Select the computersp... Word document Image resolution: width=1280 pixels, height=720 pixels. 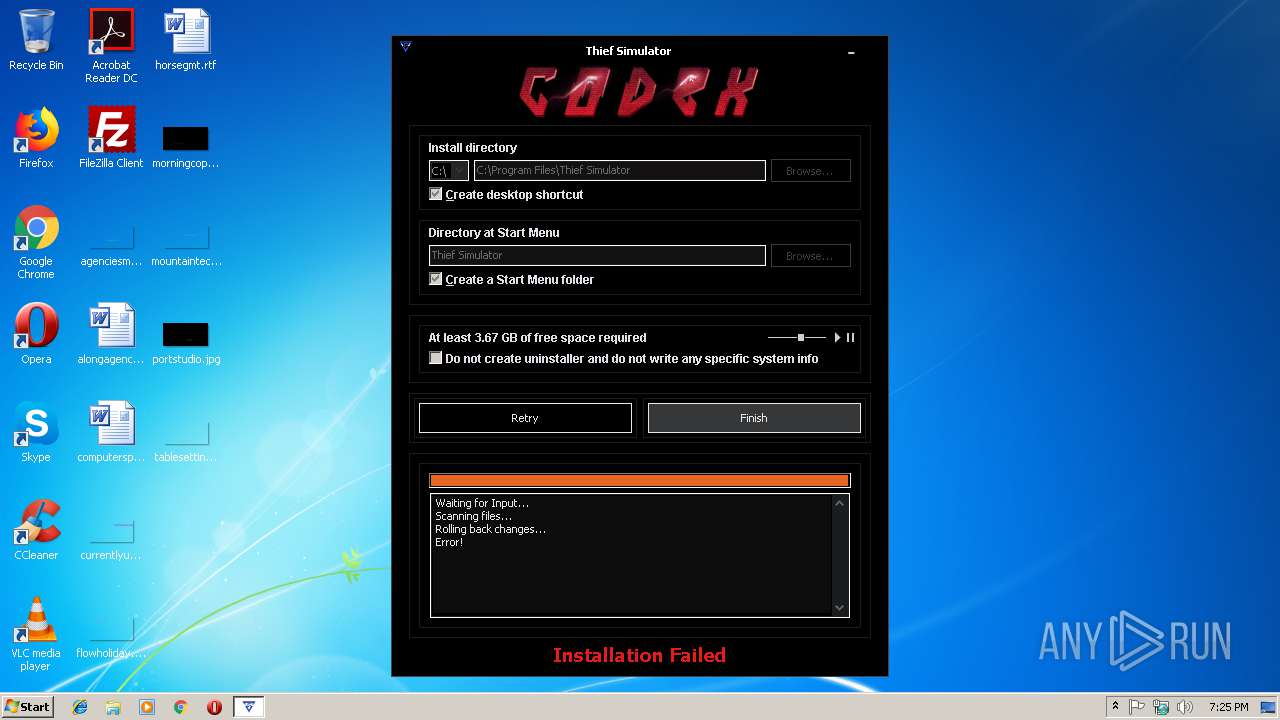point(111,432)
